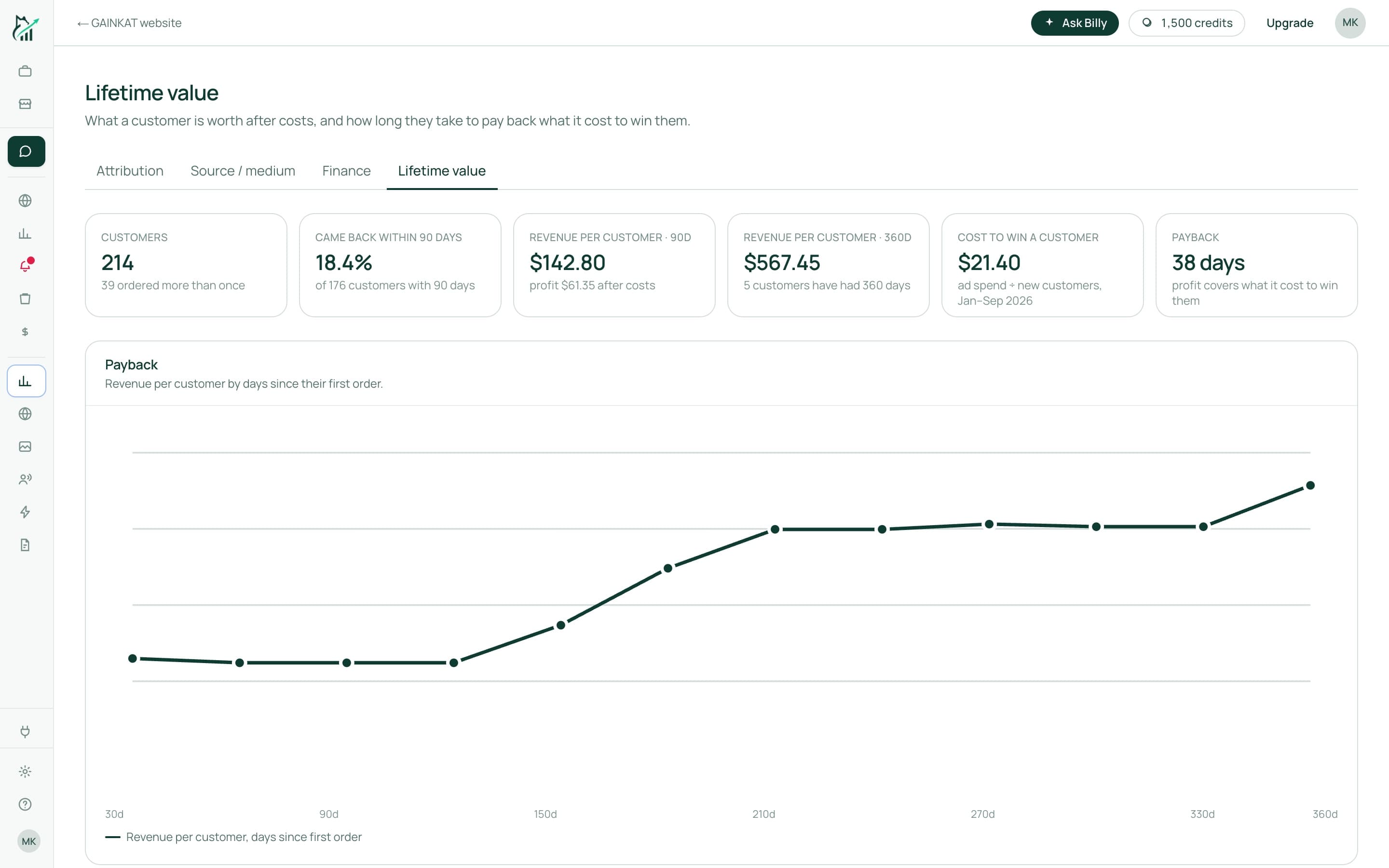The width and height of the screenshot is (1389, 868).
Task: Open the image/picture icon in sidebar
Action: pos(25,446)
